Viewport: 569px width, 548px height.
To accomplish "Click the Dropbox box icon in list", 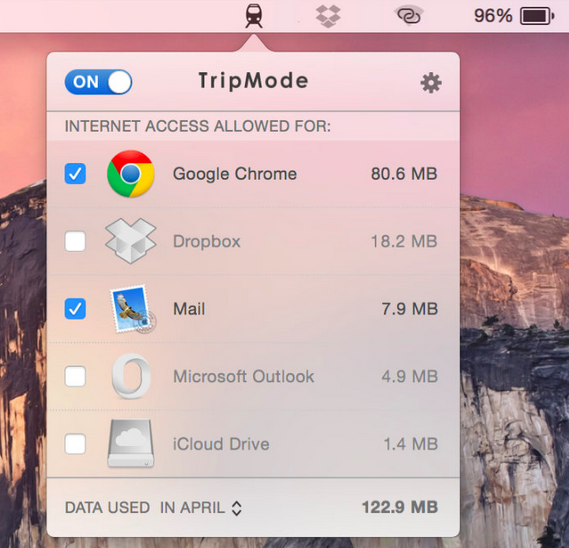I will [131, 241].
